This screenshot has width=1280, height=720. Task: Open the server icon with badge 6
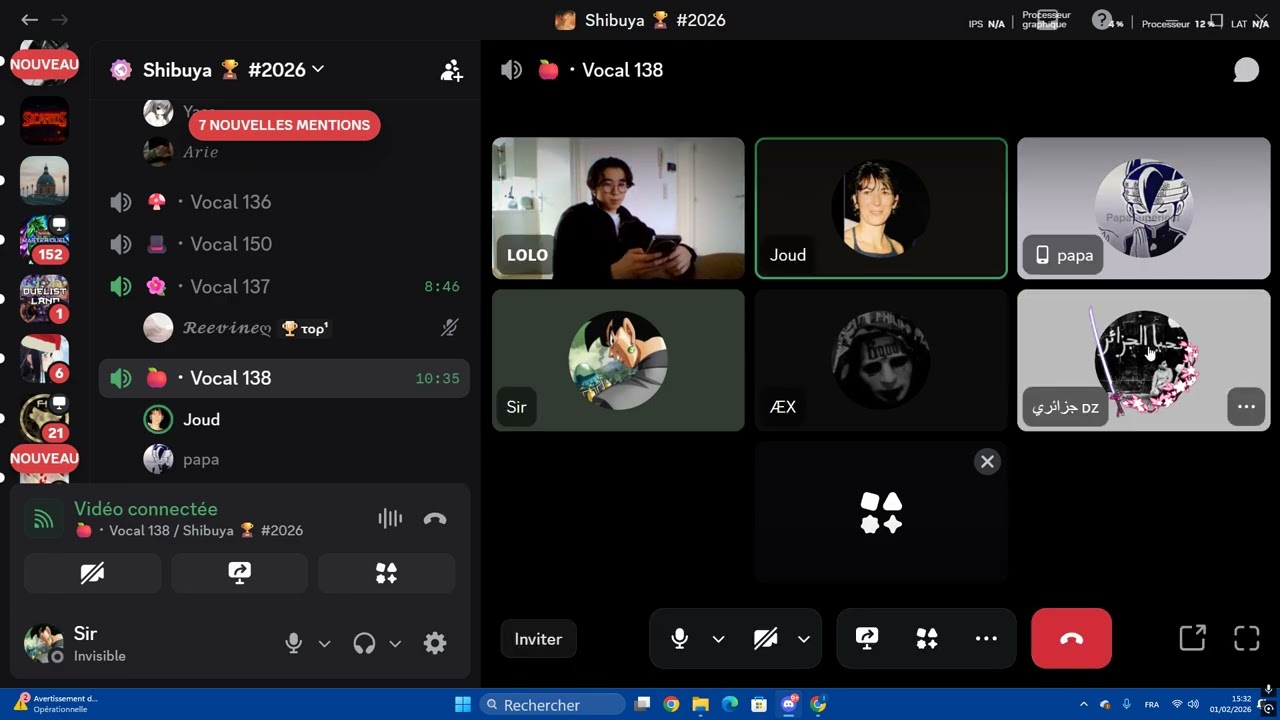[45, 358]
